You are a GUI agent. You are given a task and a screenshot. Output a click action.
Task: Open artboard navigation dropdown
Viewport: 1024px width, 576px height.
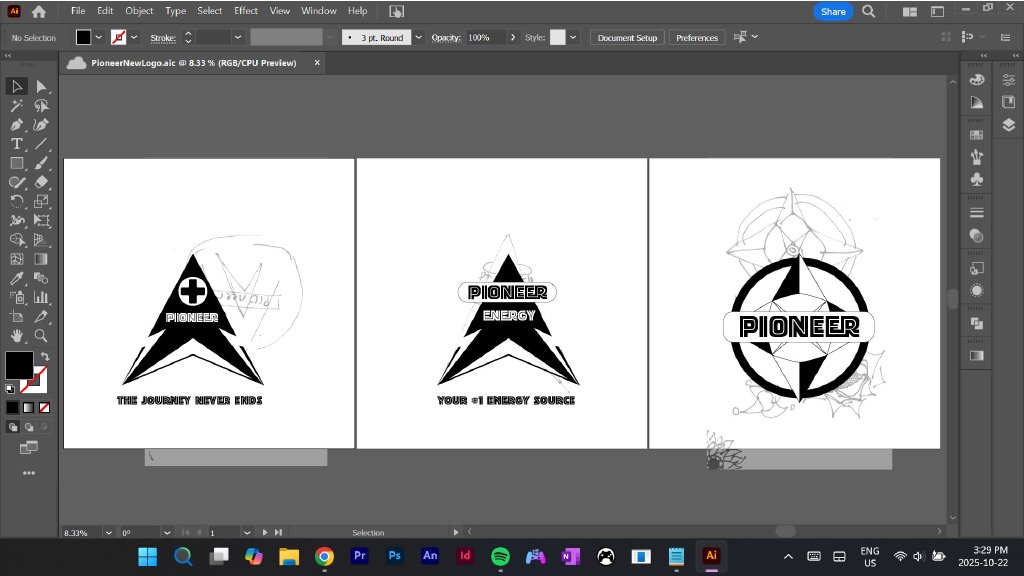[247, 533]
